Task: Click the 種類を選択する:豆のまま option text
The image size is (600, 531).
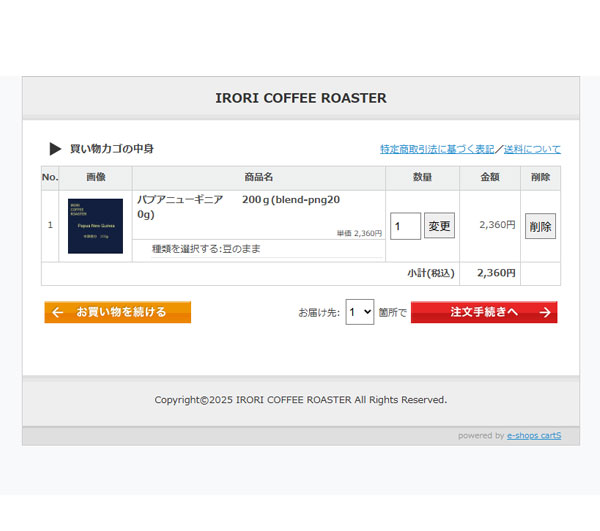Action: coord(206,249)
